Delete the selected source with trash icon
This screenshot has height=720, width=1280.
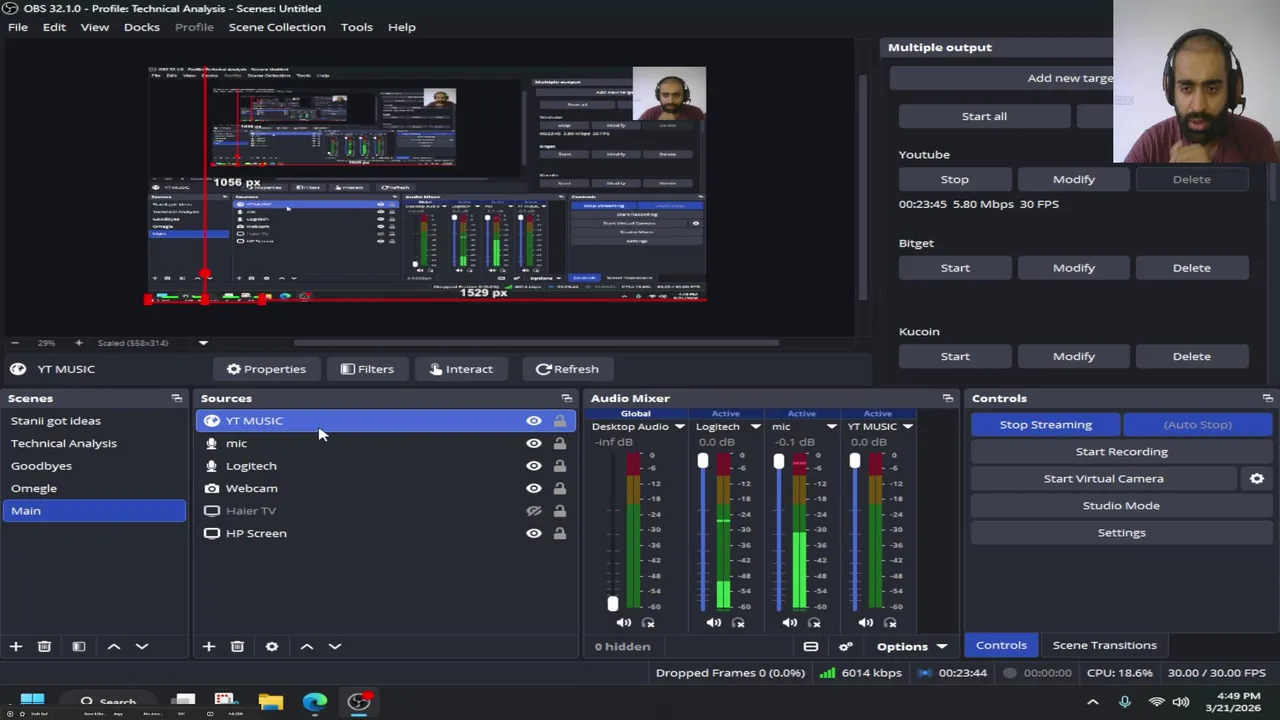(237, 647)
